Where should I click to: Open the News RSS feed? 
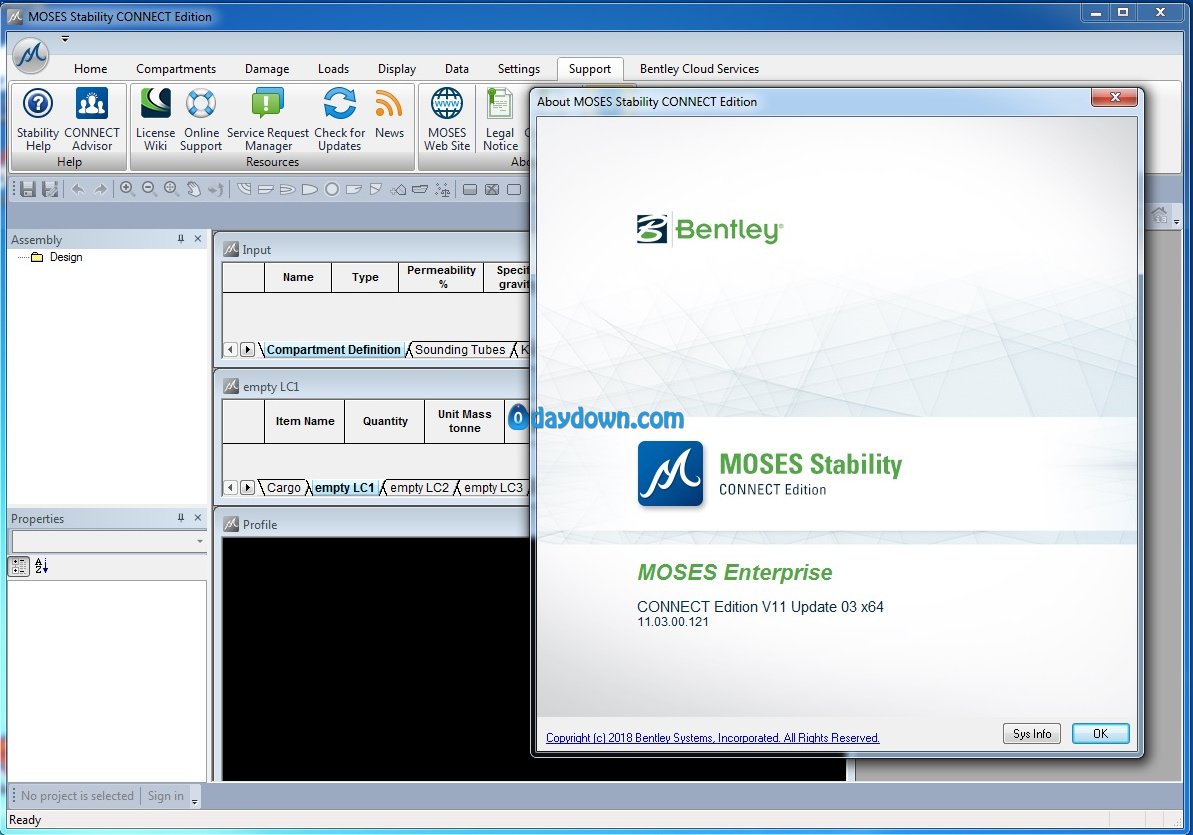[389, 113]
